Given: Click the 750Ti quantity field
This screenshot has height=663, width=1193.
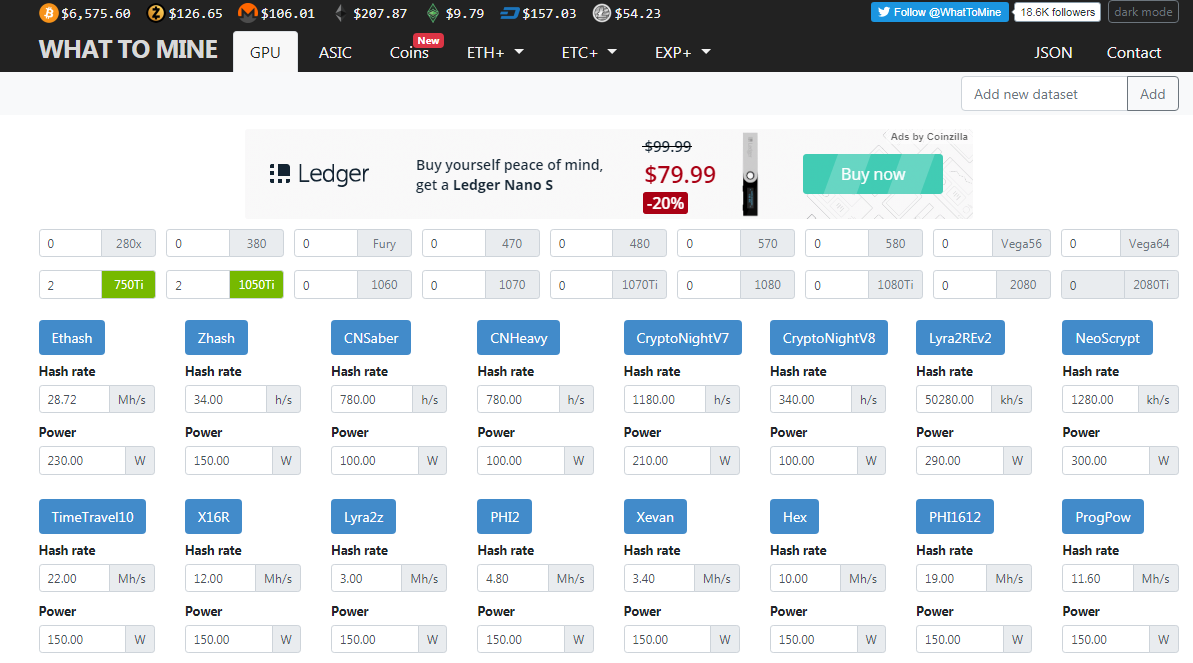Looking at the screenshot, I should (x=71, y=285).
